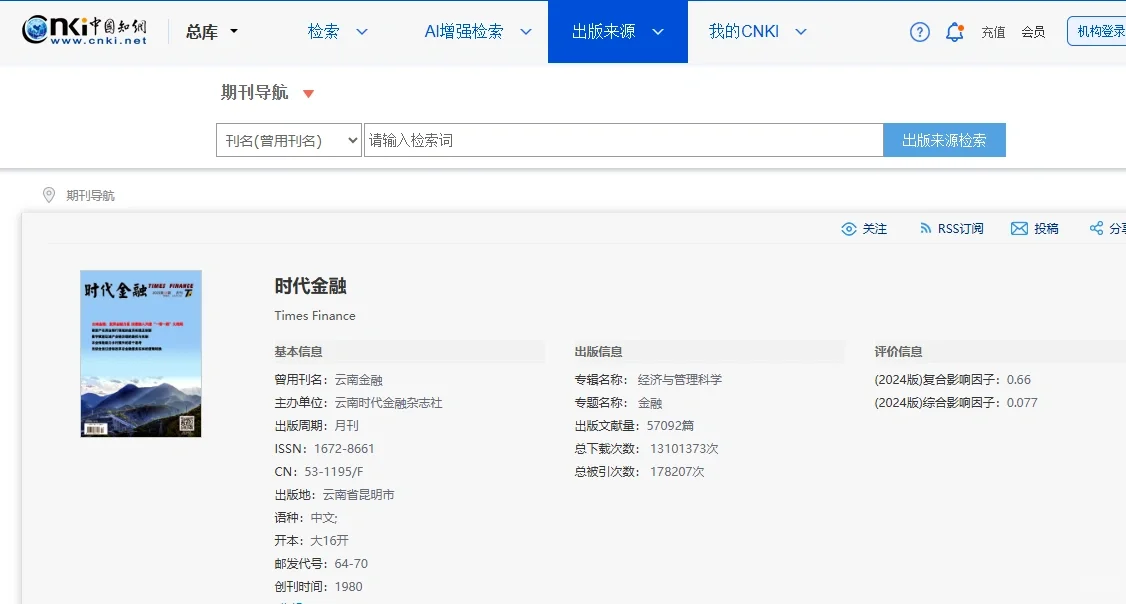Open the 充值 recharge link
The height and width of the screenshot is (604, 1126).
pyautogui.click(x=993, y=32)
